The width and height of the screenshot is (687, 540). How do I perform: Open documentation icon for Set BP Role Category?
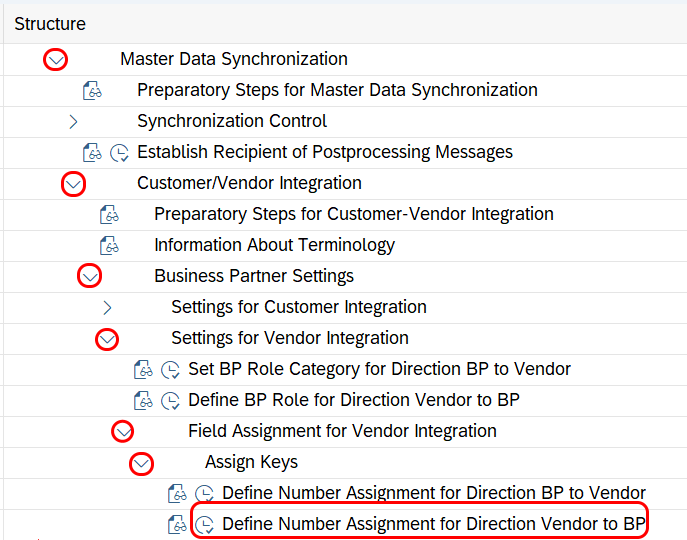pos(143,369)
